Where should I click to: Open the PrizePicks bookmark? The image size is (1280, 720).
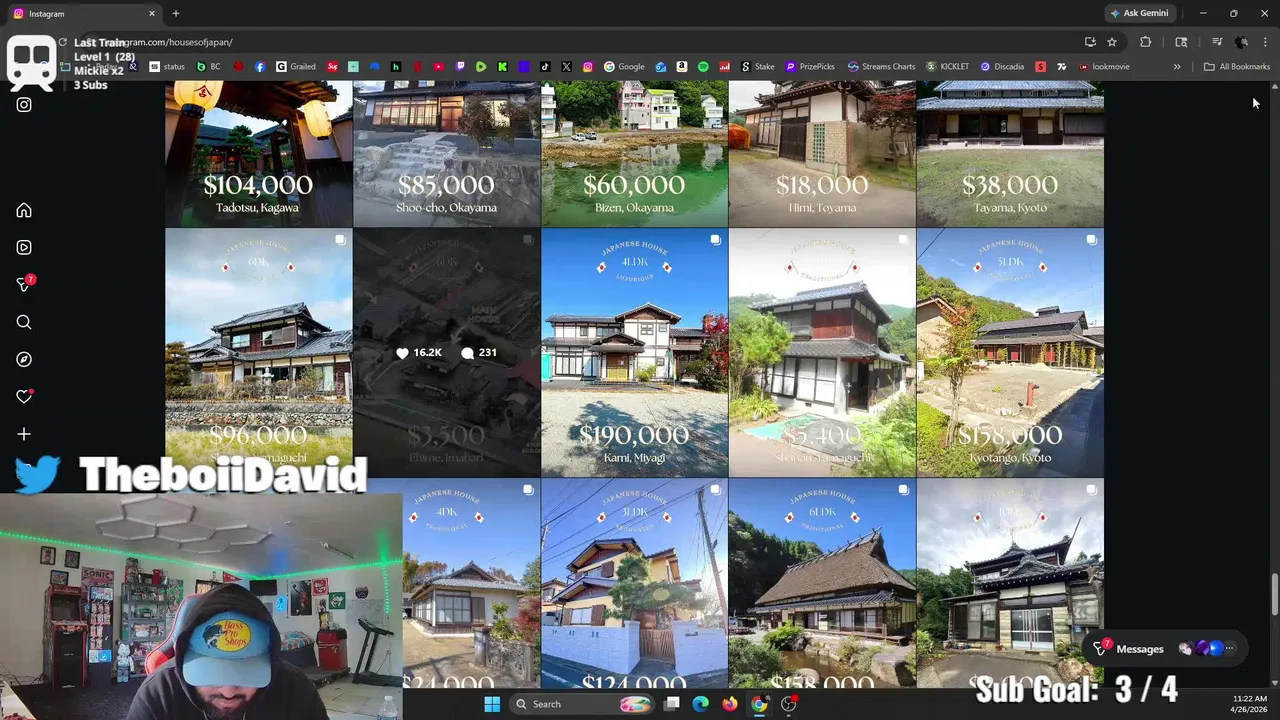pyautogui.click(x=810, y=67)
